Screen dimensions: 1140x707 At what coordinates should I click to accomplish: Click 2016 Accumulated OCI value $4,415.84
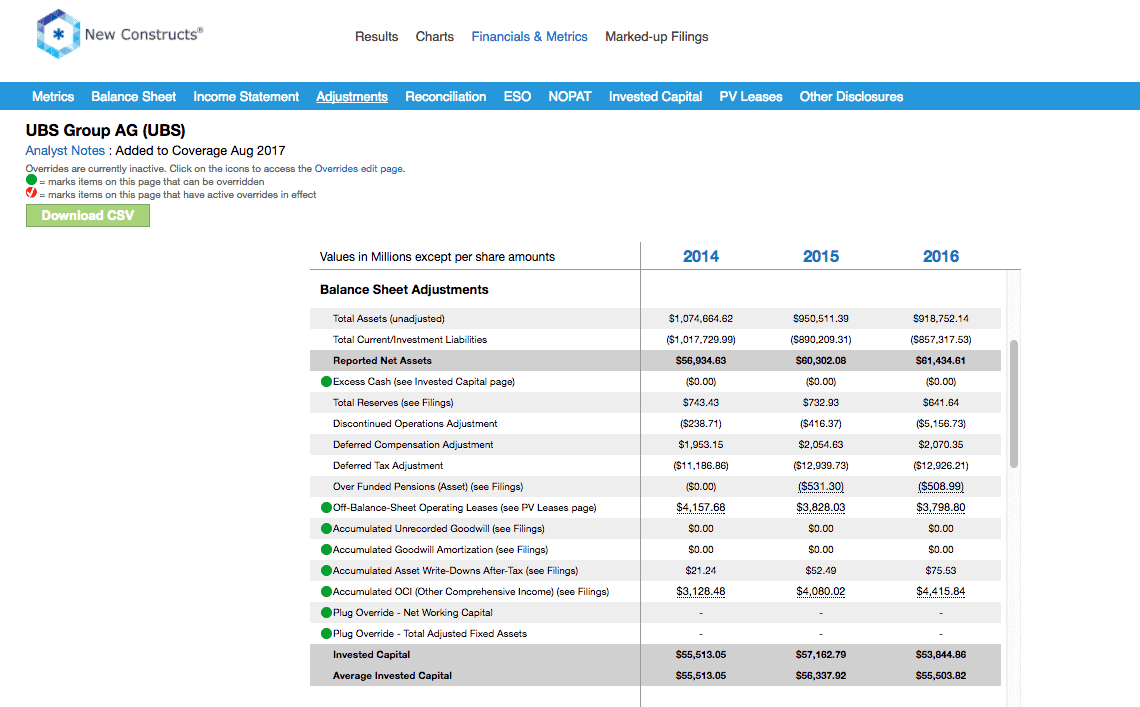(941, 592)
